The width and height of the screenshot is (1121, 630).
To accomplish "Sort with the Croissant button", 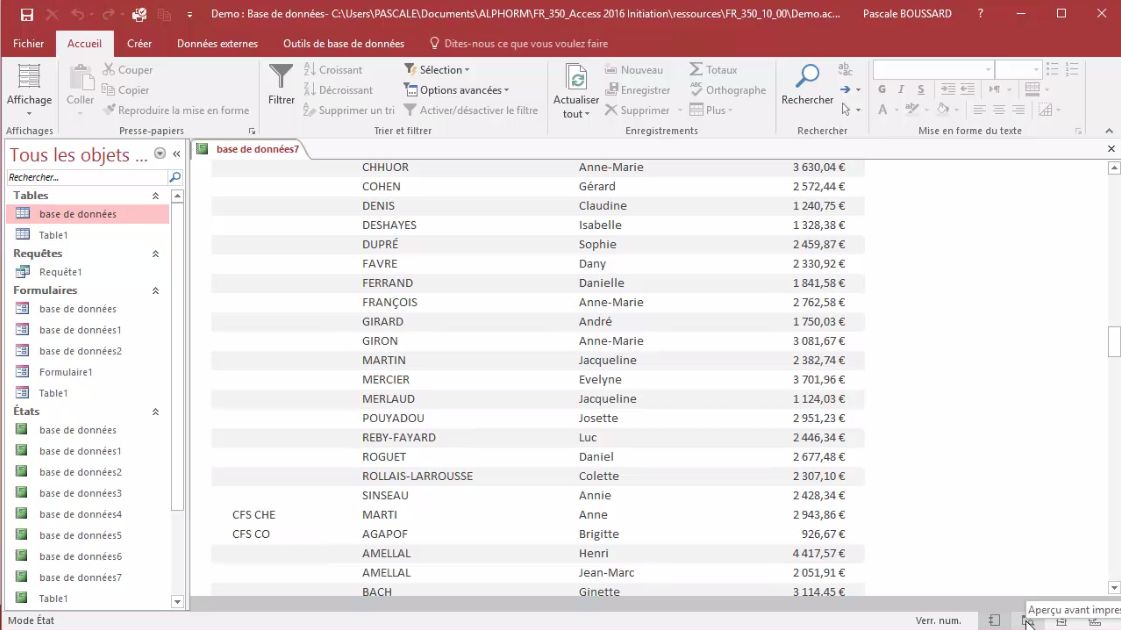I will pyautogui.click(x=333, y=69).
